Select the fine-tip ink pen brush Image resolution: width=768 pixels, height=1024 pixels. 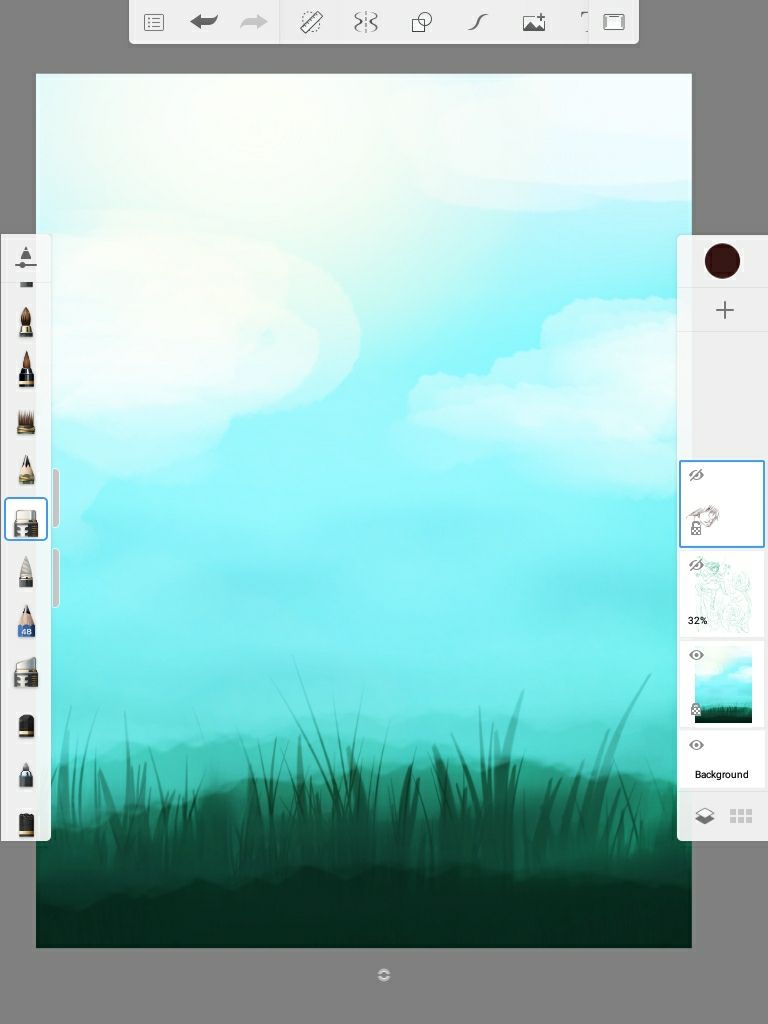point(26,775)
